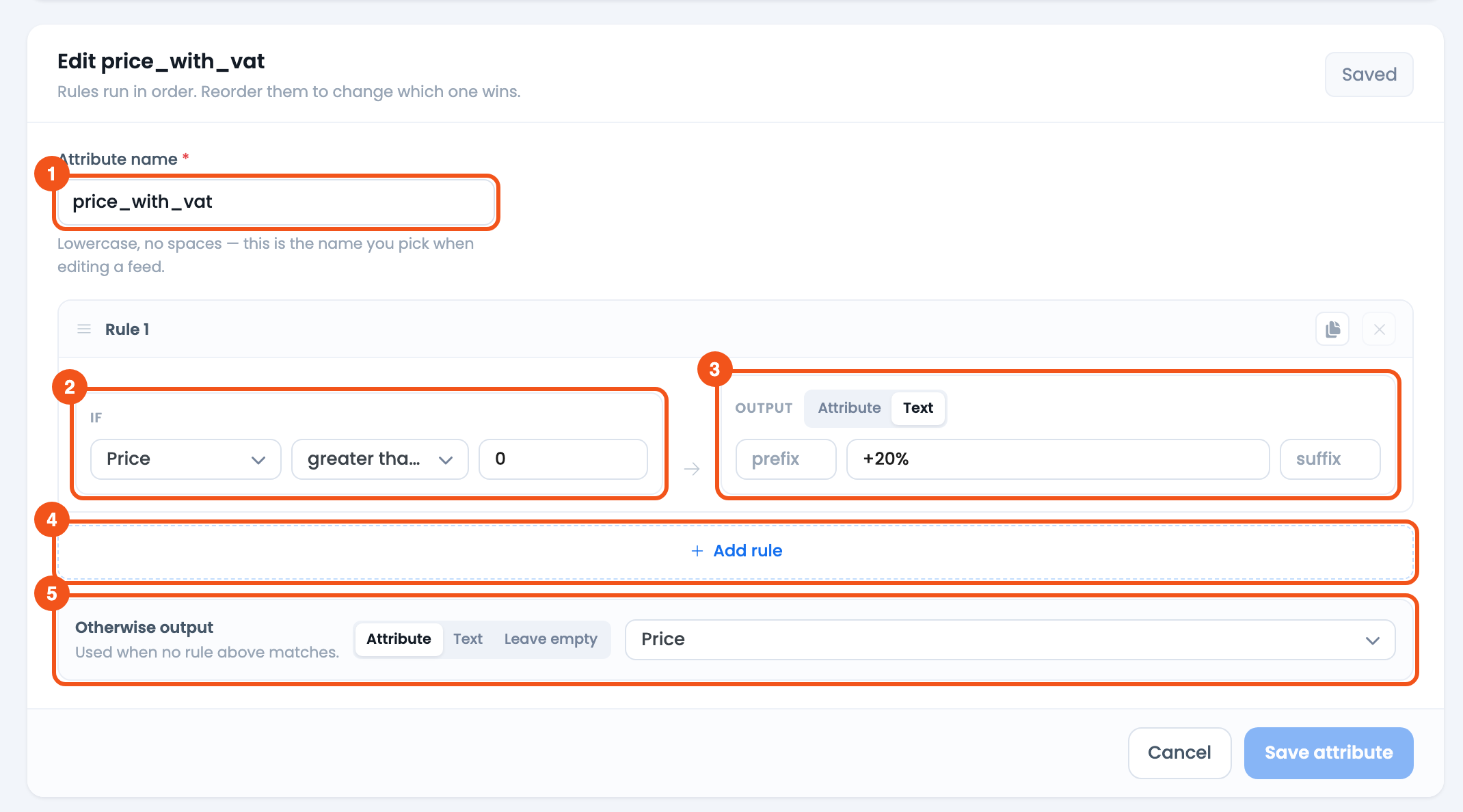Set Otherwise output to Text
This screenshot has width=1463, height=812.
[468, 639]
